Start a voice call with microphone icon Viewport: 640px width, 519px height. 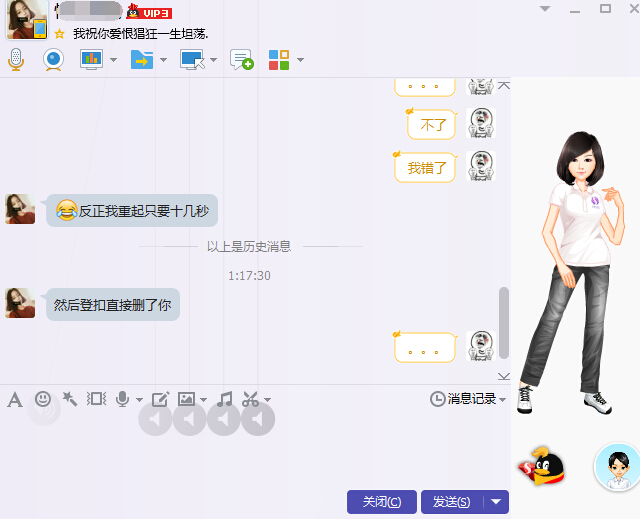(16, 60)
